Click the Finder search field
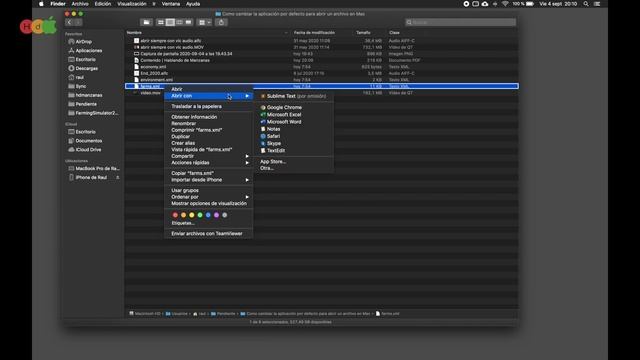This screenshot has height=360, width=640. 460,22
